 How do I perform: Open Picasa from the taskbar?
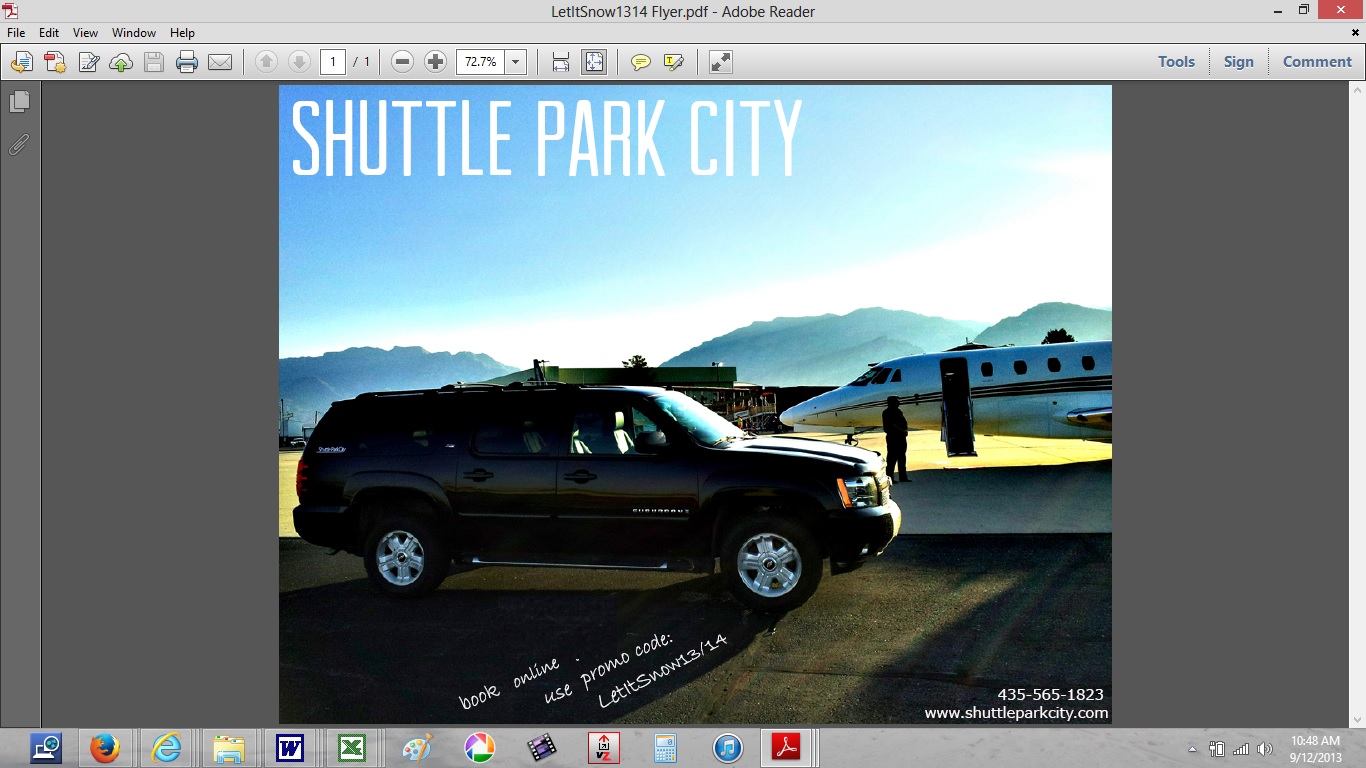pos(479,748)
